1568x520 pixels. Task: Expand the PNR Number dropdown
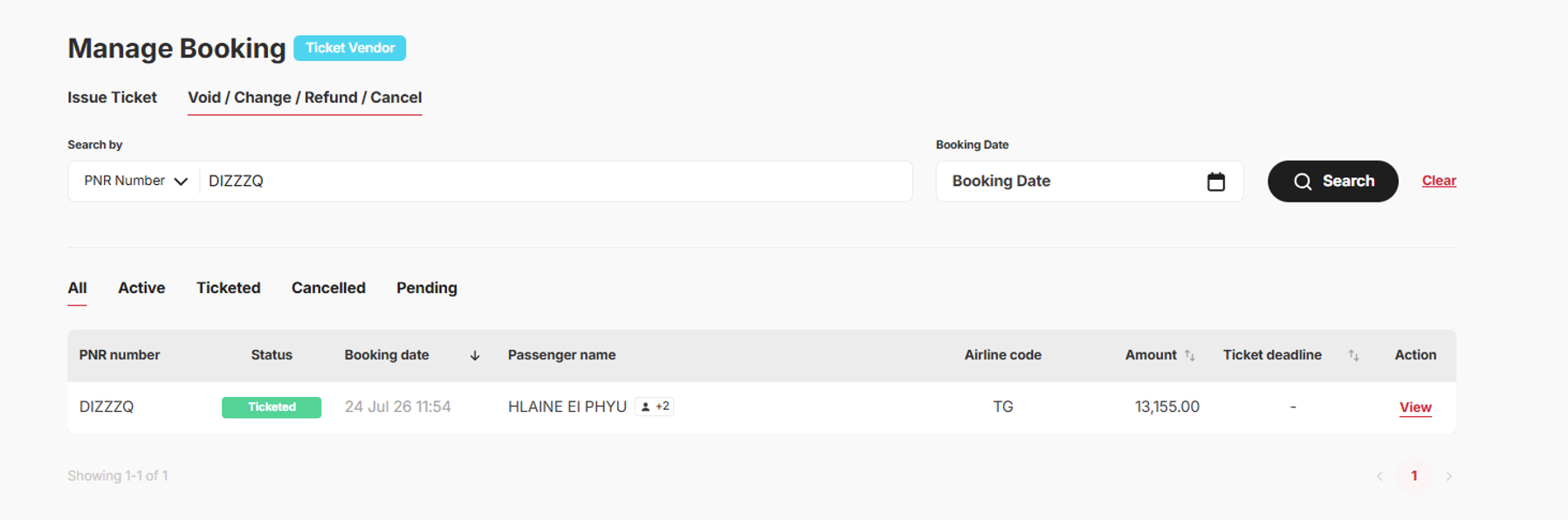[x=135, y=181]
